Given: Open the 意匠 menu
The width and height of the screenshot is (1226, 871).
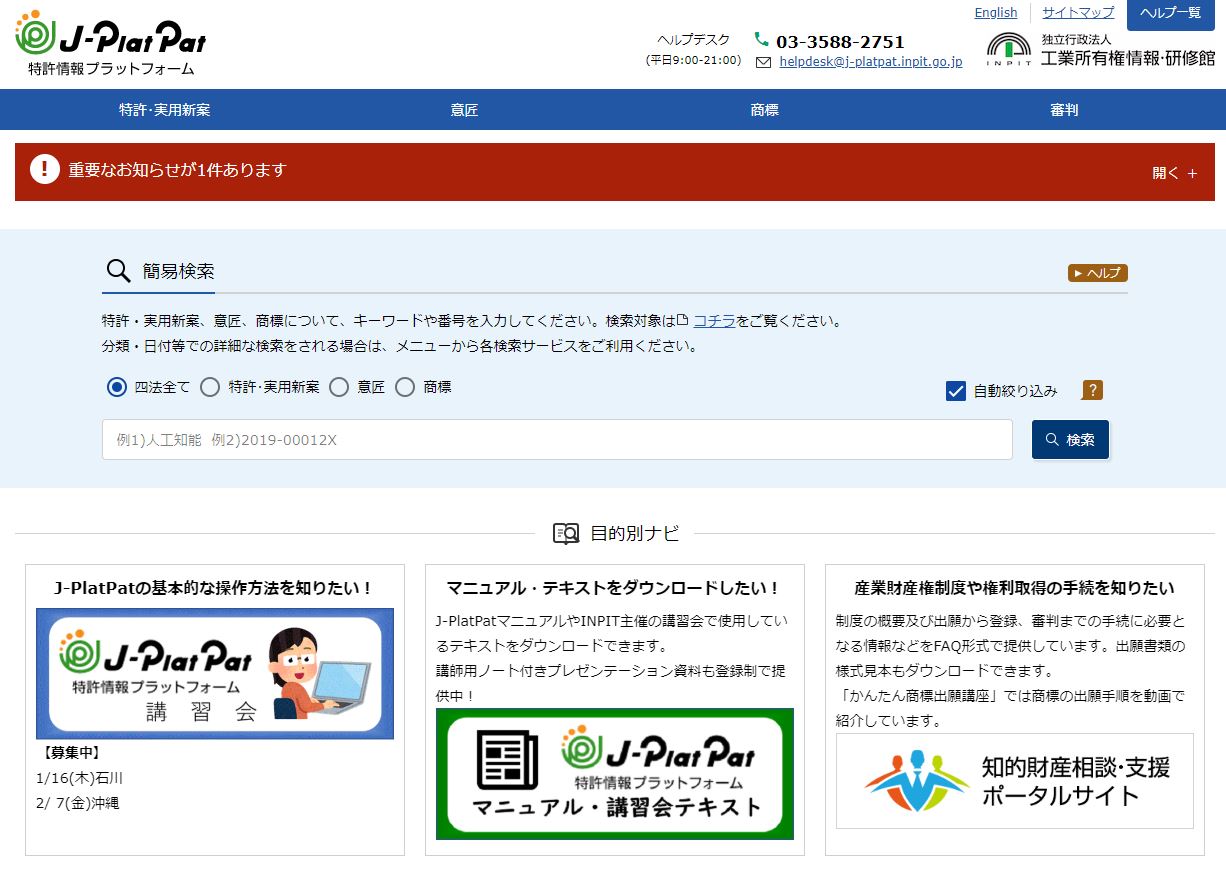Looking at the screenshot, I should coord(465,110).
